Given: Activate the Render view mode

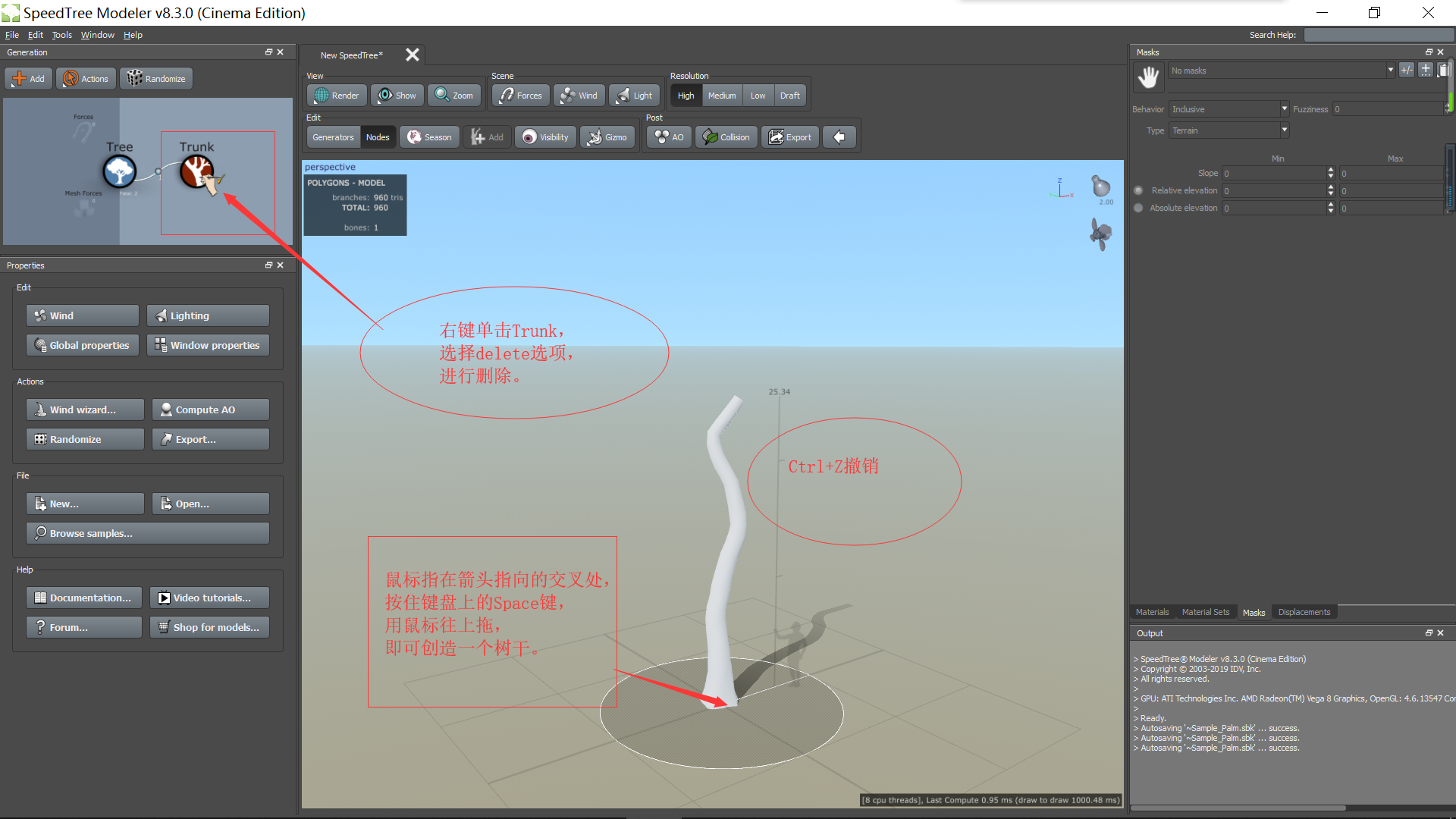Looking at the screenshot, I should pos(336,95).
